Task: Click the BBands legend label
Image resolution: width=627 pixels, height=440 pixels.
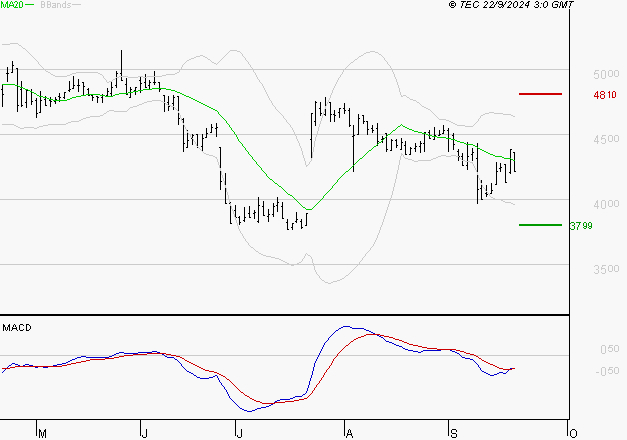Action: [56, 5]
